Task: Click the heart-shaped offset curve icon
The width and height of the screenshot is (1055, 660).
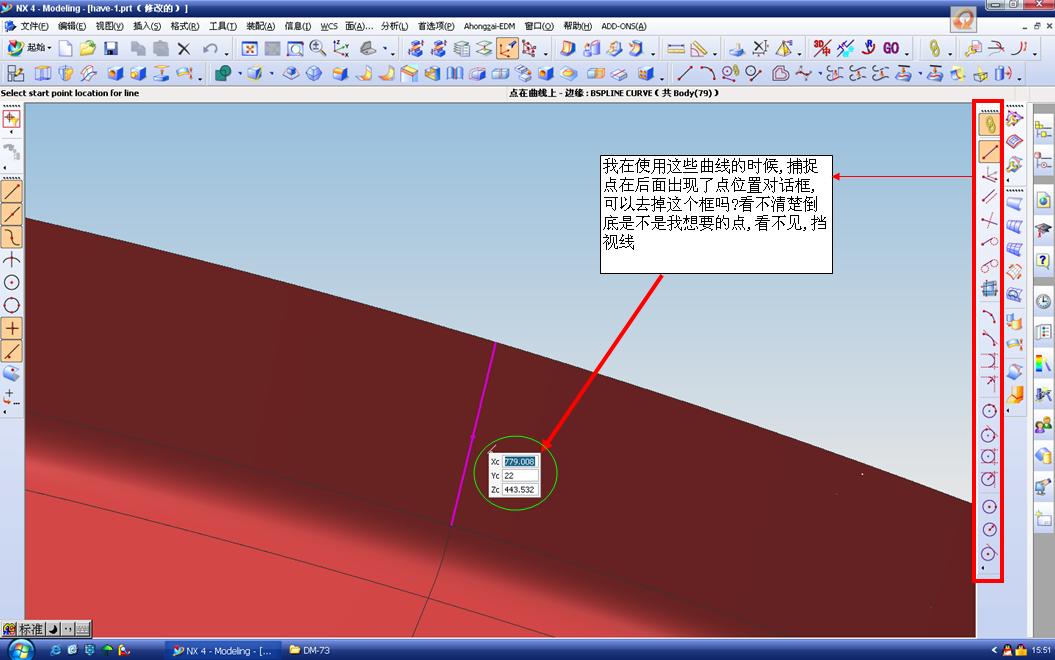Action: [x=780, y=73]
